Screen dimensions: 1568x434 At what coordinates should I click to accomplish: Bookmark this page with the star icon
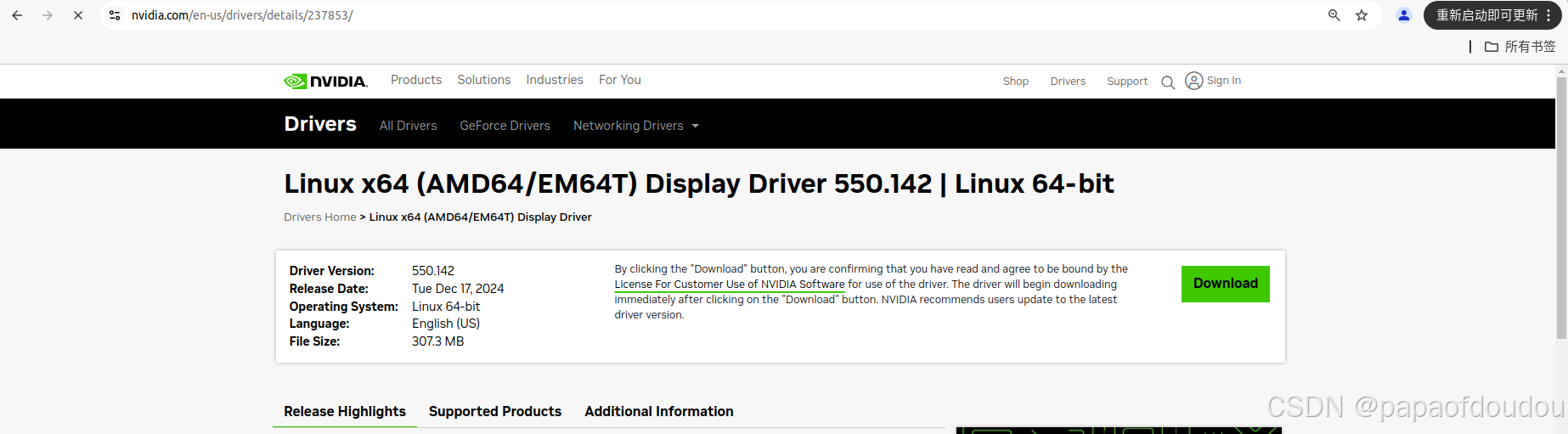[x=1362, y=15]
